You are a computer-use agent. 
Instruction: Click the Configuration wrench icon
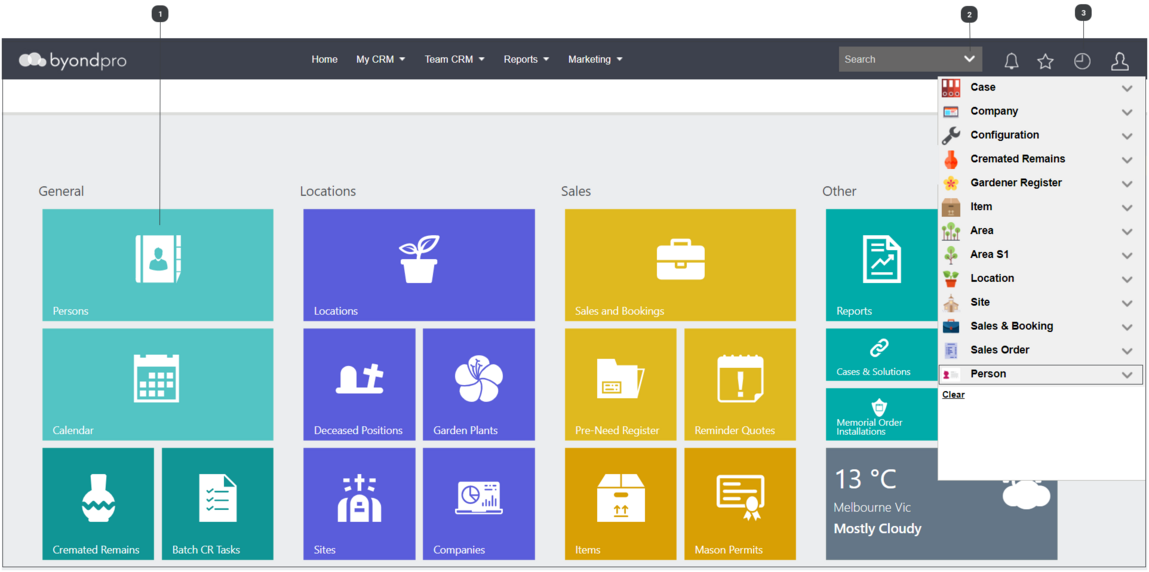951,135
